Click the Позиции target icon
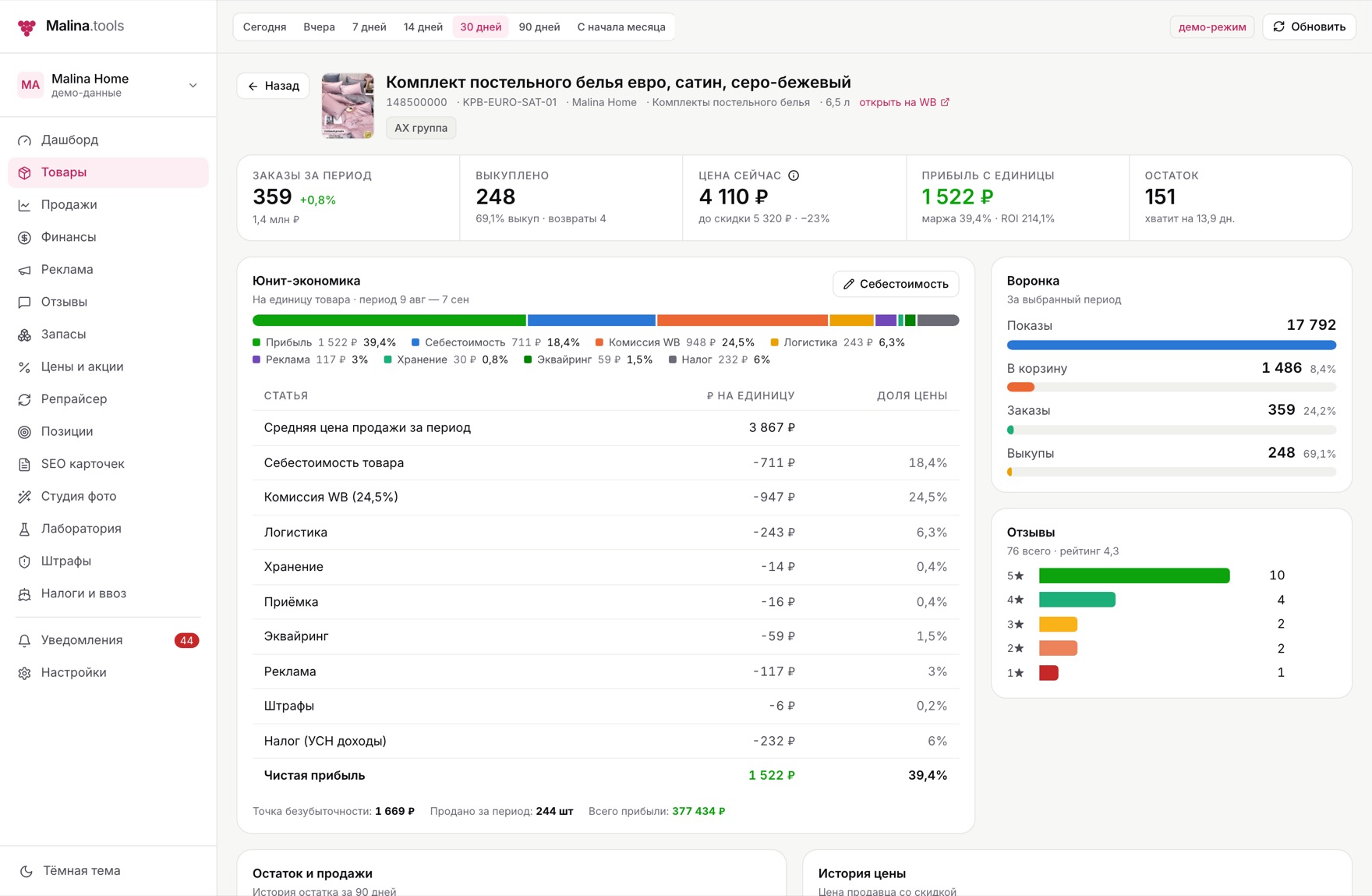The width and height of the screenshot is (1372, 896). (25, 431)
